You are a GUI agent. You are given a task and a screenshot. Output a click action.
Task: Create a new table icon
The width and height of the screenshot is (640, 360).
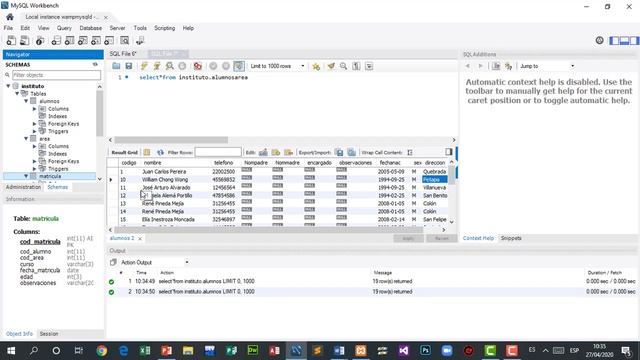point(69,40)
